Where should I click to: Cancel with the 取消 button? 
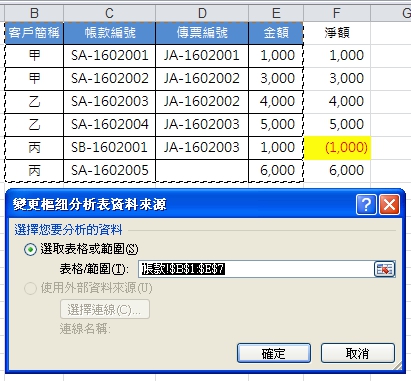pyautogui.click(x=358, y=353)
